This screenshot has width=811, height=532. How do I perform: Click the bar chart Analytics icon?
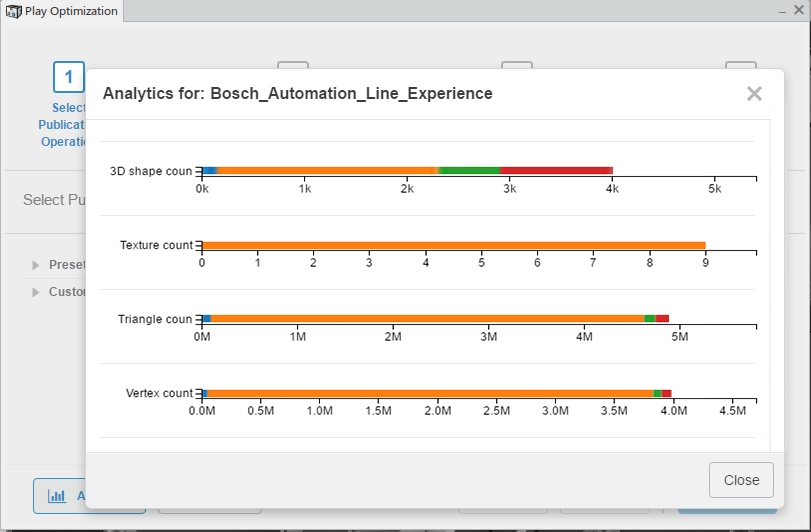point(57,495)
